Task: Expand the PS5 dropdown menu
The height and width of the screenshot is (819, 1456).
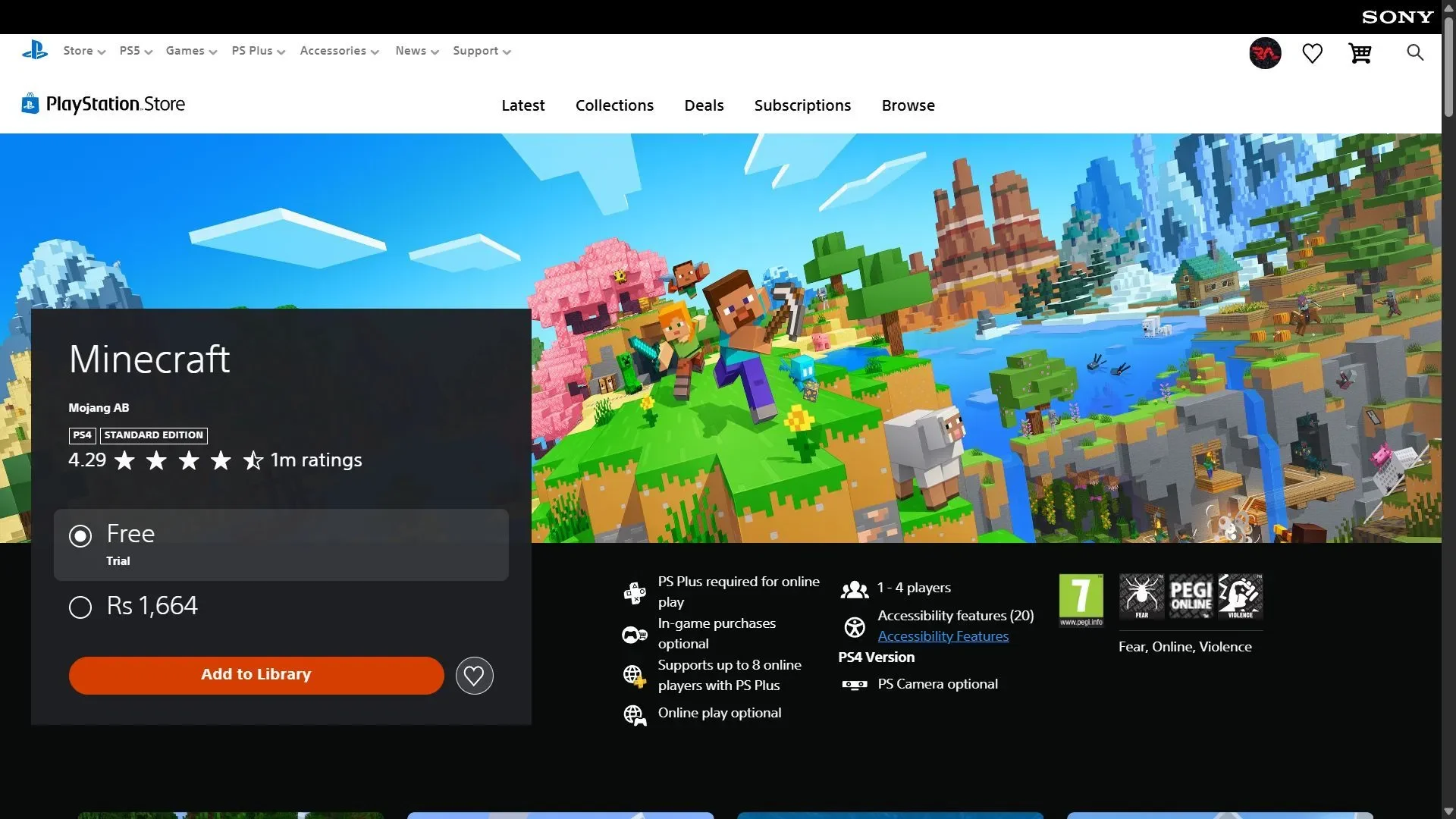Action: (x=136, y=51)
